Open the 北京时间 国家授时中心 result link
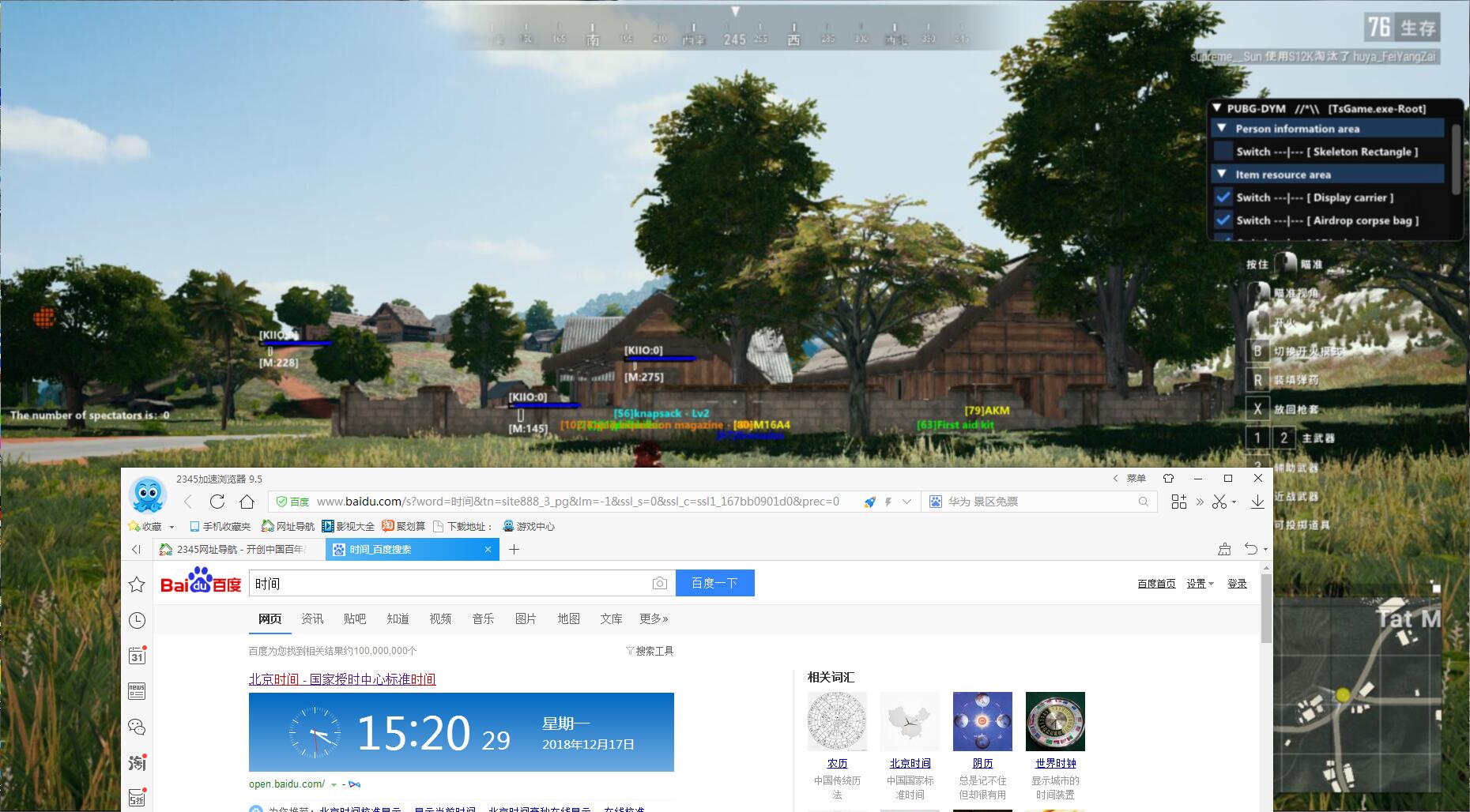 [342, 679]
